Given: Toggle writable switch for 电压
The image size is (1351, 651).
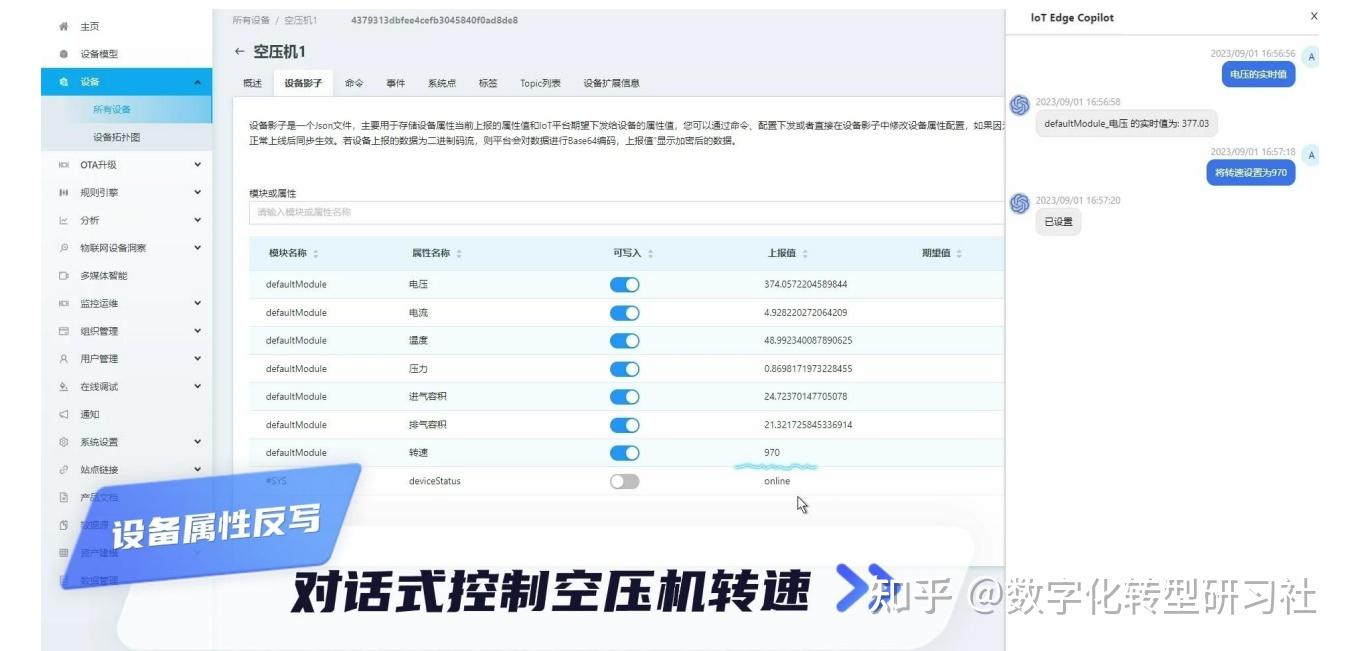Looking at the screenshot, I should pos(625,285).
